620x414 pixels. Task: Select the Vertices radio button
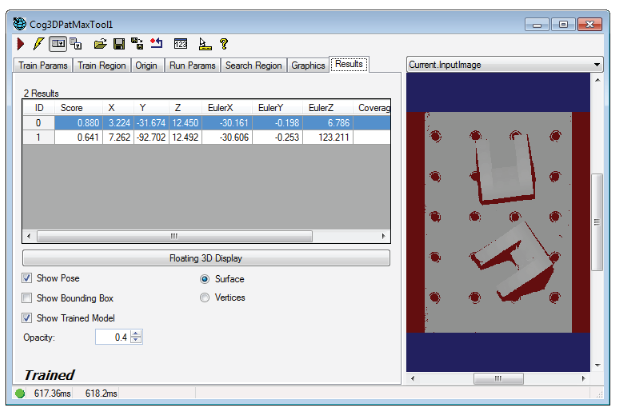[x=204, y=297]
